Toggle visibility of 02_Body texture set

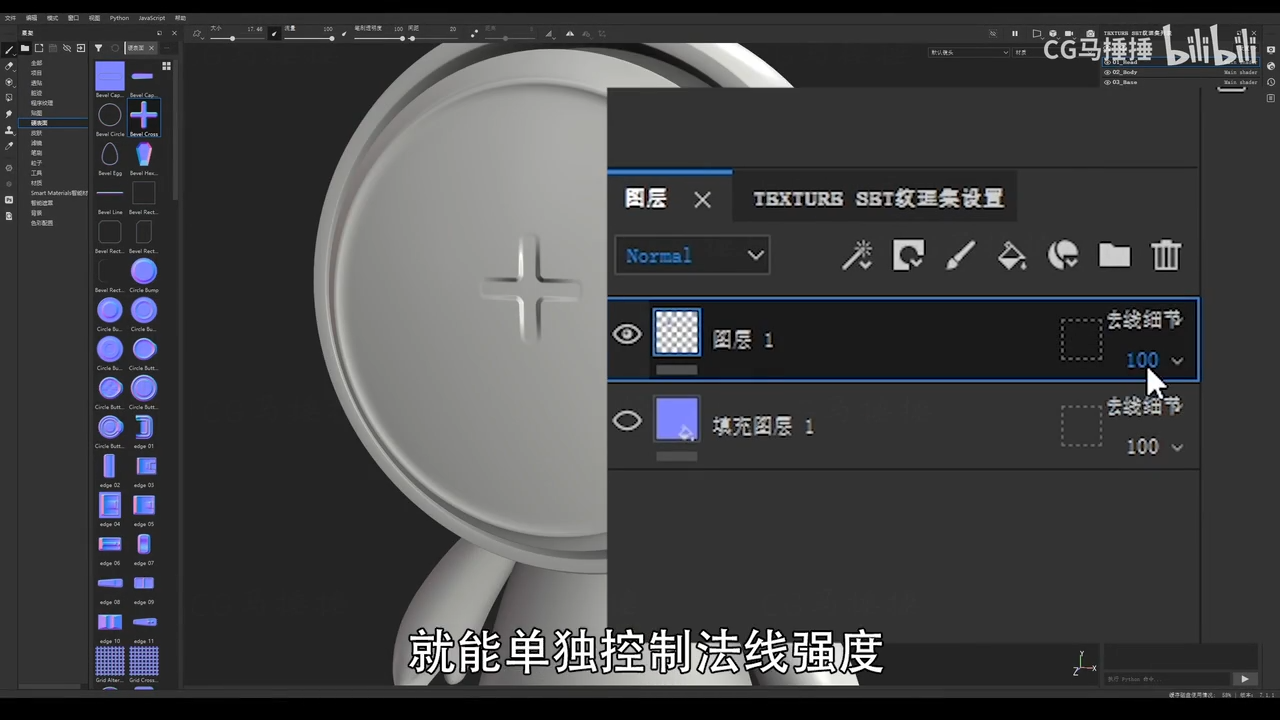[x=1108, y=72]
